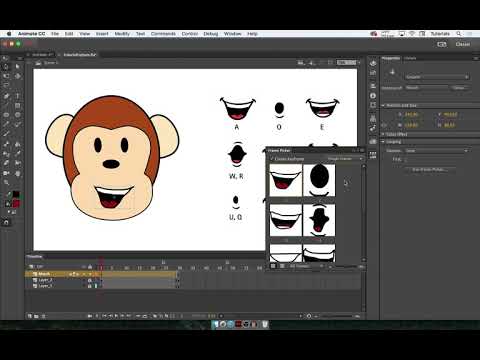Click the new layer icon below timeline
Image resolution: width=480 pixels, height=360 pixels.
point(30,316)
